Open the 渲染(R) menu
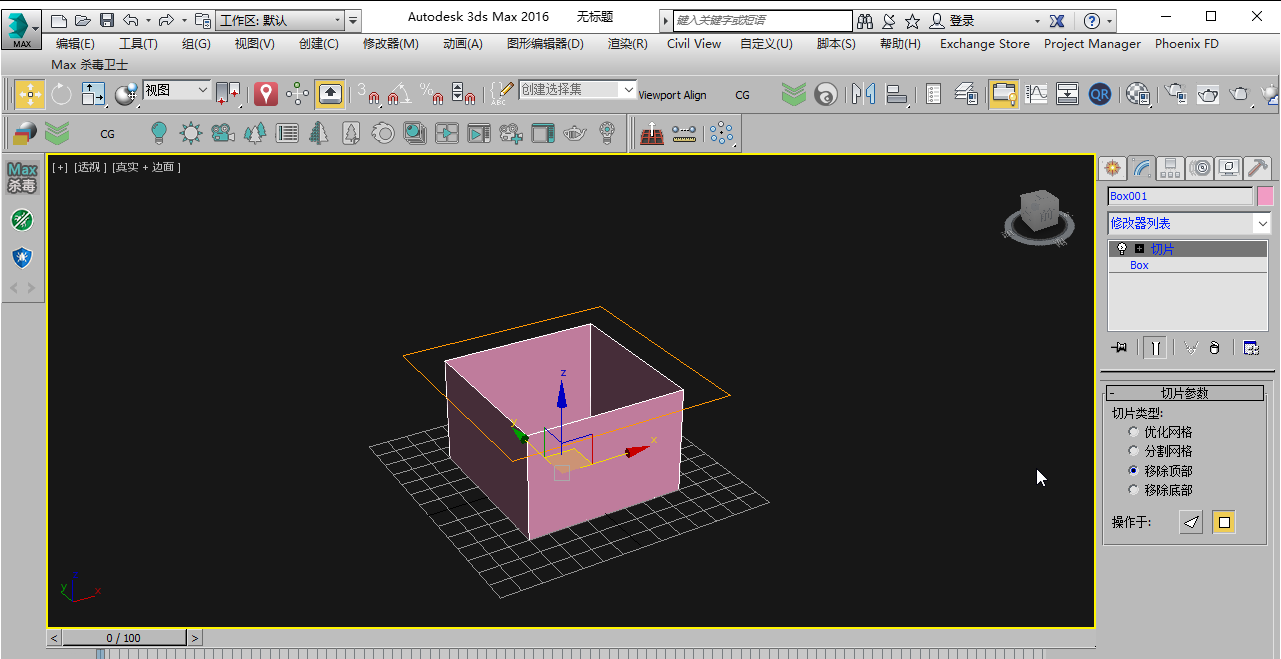The width and height of the screenshot is (1281, 659). pos(627,44)
